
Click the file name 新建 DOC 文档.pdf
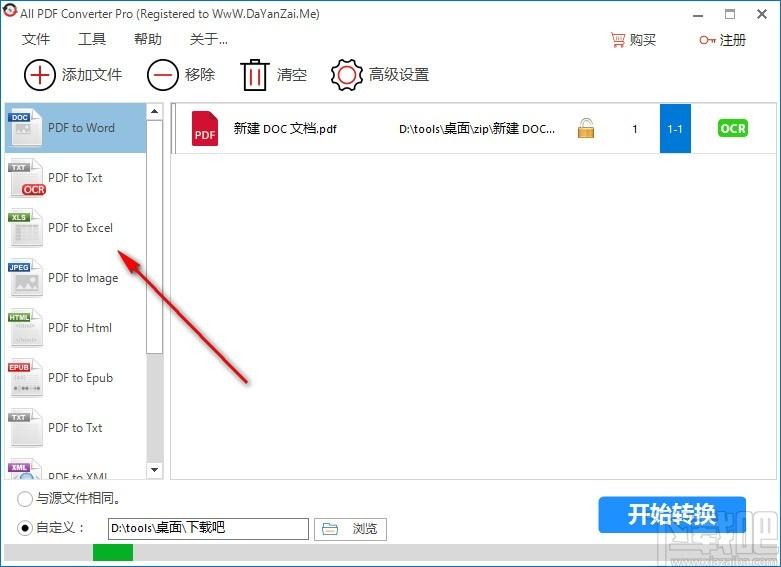coord(285,129)
